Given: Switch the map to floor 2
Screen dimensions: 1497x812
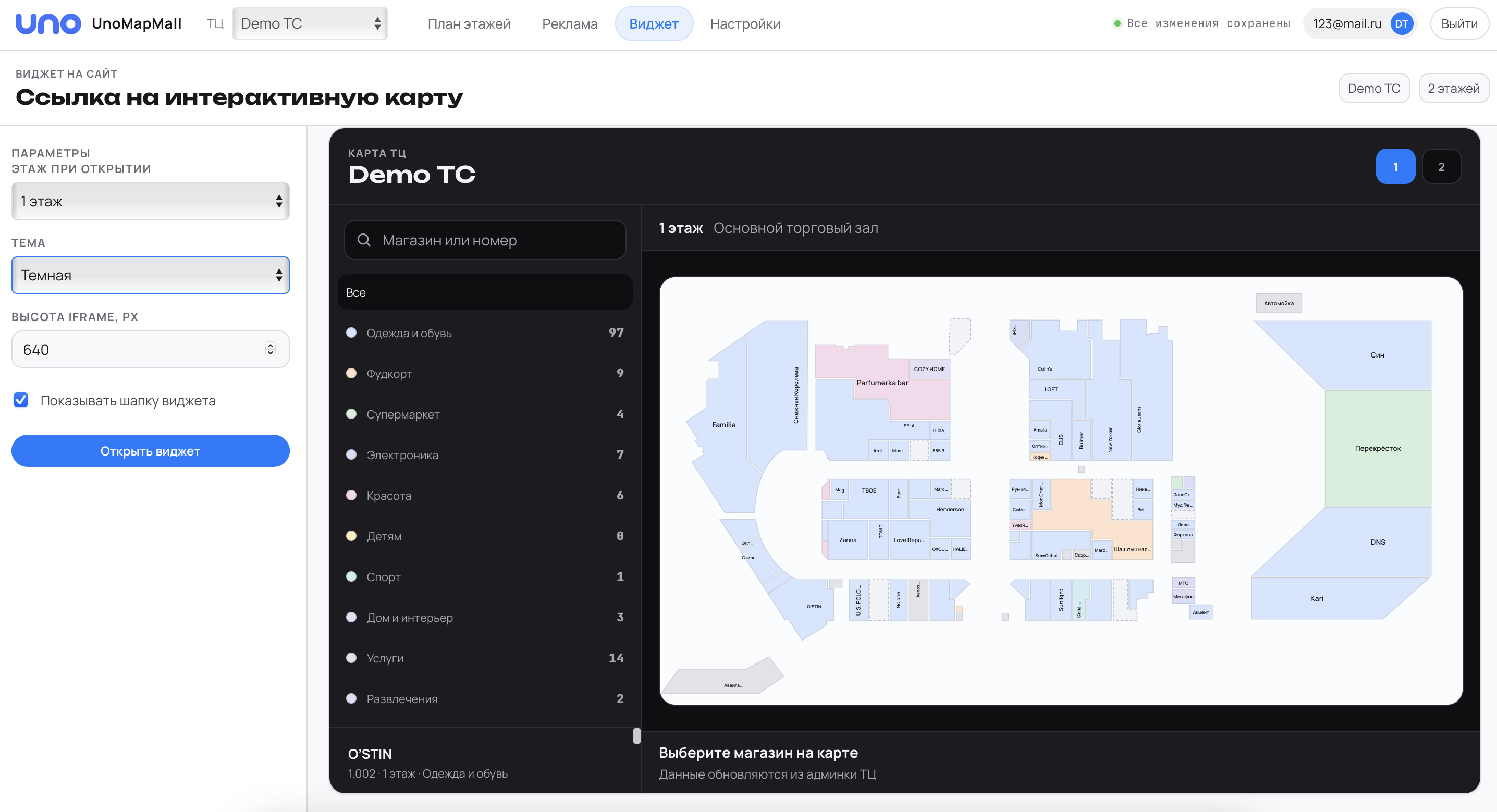Looking at the screenshot, I should (x=1441, y=167).
